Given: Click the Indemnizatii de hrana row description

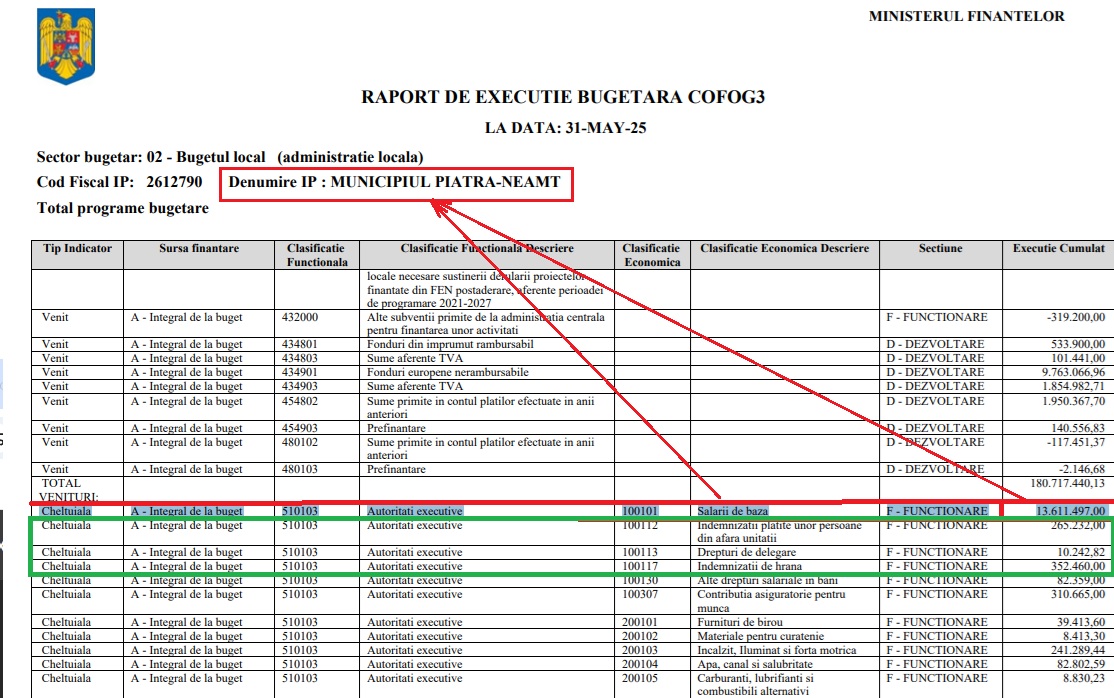Looking at the screenshot, I should point(749,567).
